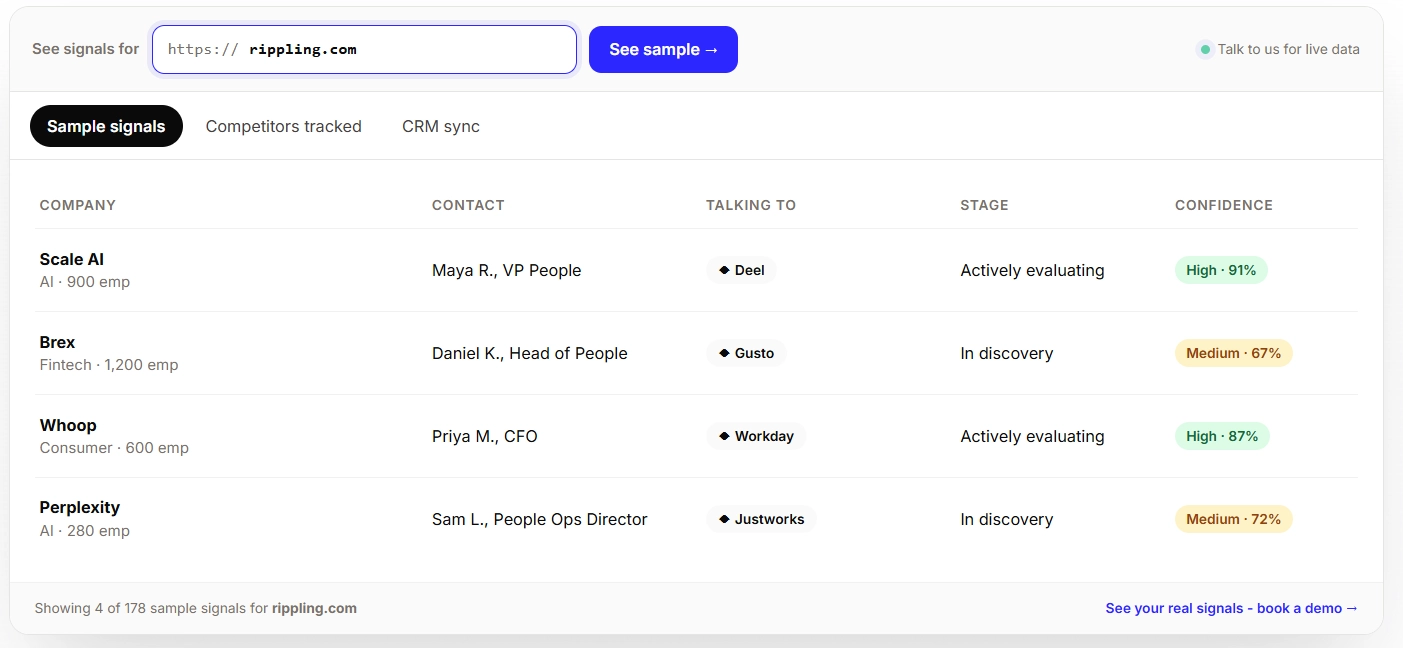Click the Medium · 67% confidence badge

1233,353
